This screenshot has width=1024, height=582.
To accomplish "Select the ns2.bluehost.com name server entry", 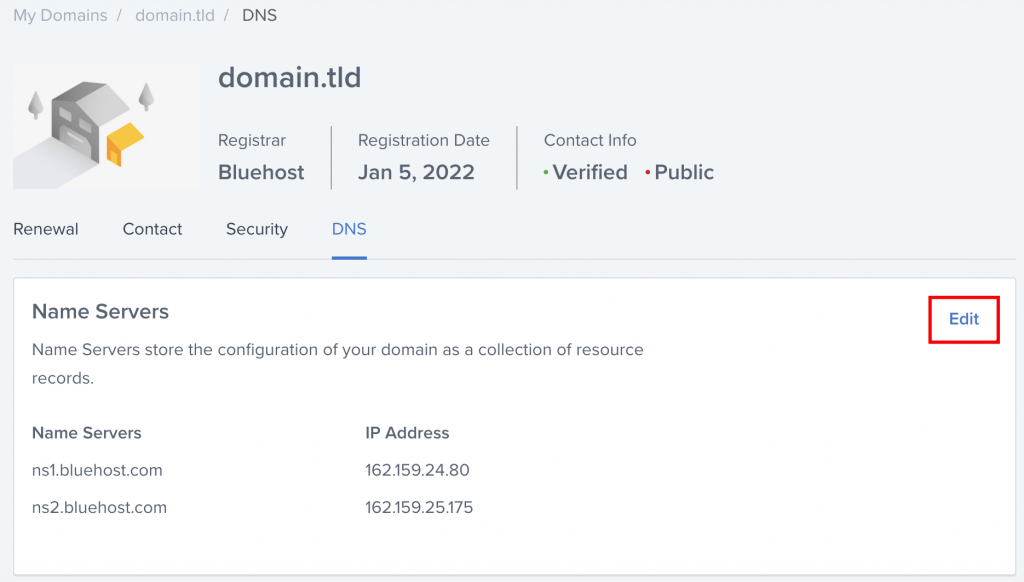I will click(x=96, y=507).
